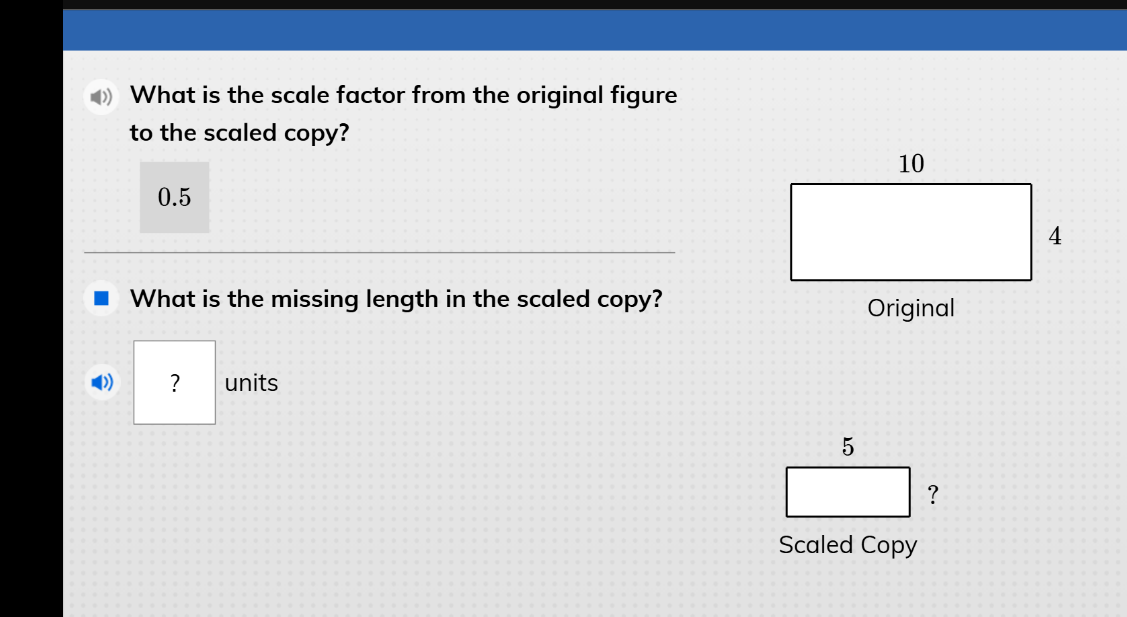This screenshot has height=617, width=1127.
Task: Click the text reading units
Action: [x=252, y=382]
